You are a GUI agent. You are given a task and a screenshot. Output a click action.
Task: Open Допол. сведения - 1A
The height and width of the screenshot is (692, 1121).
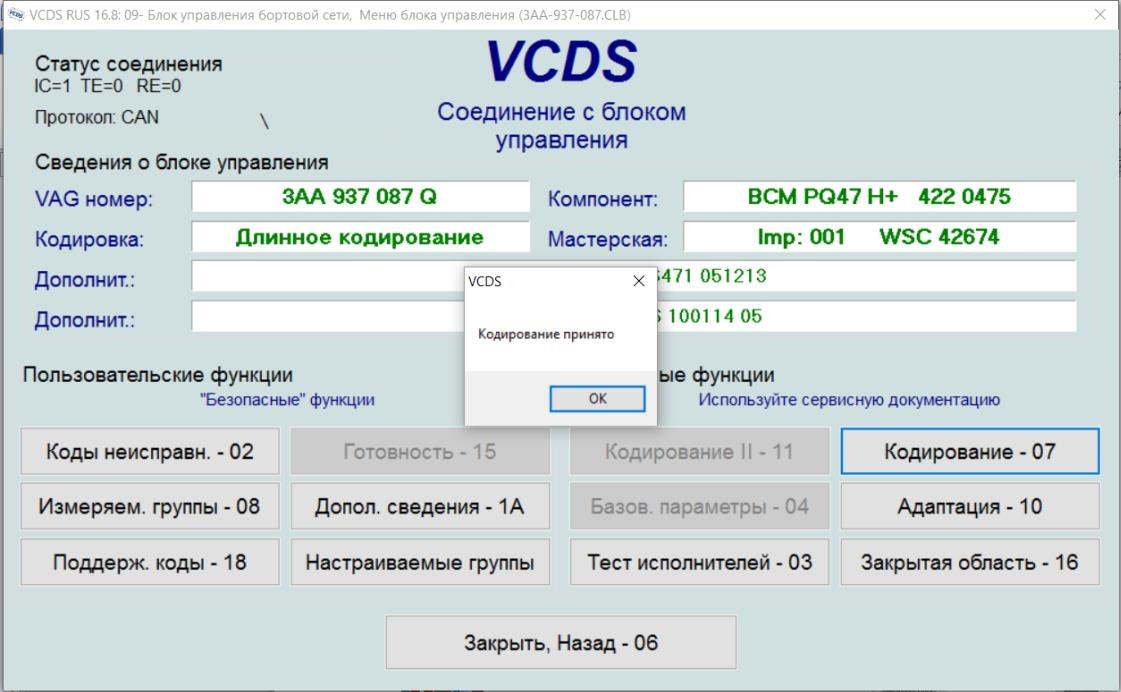point(420,506)
